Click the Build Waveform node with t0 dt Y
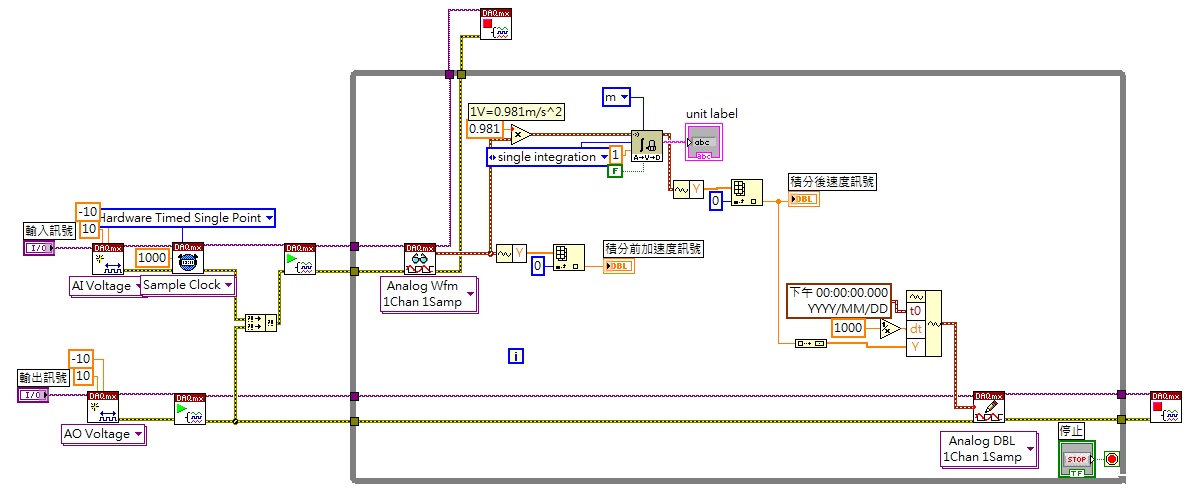Image resolution: width=1190 pixels, height=489 pixels. [924, 323]
